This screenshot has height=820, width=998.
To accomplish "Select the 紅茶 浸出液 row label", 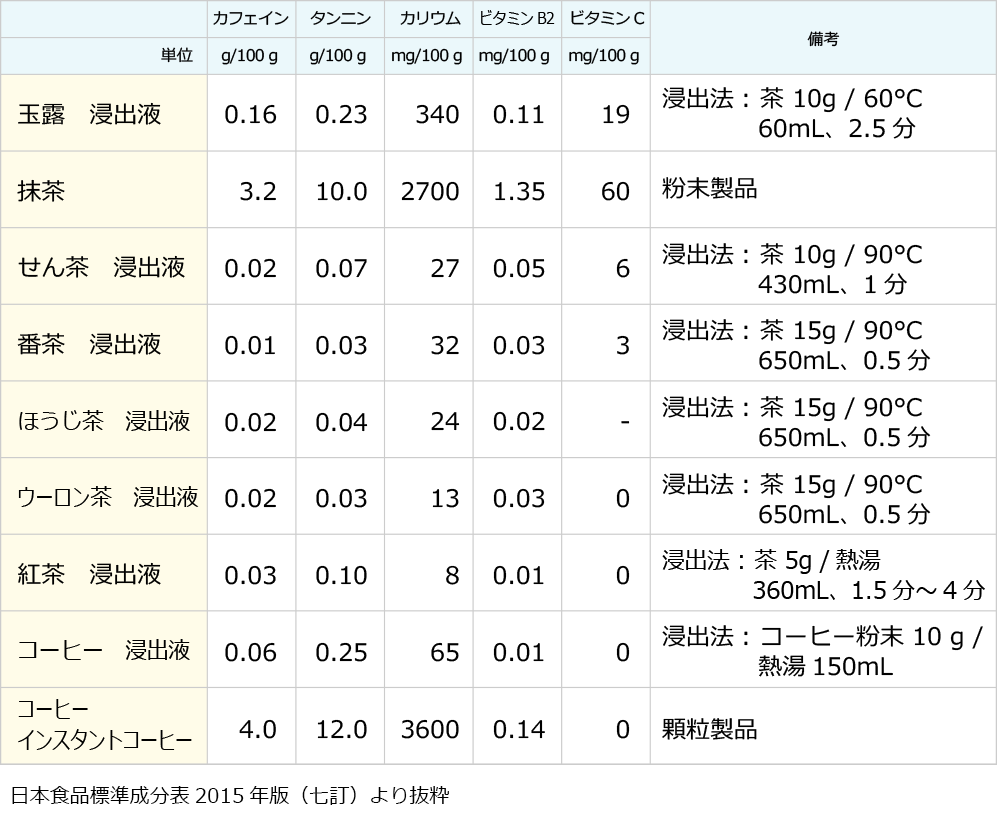I will coord(90,575).
